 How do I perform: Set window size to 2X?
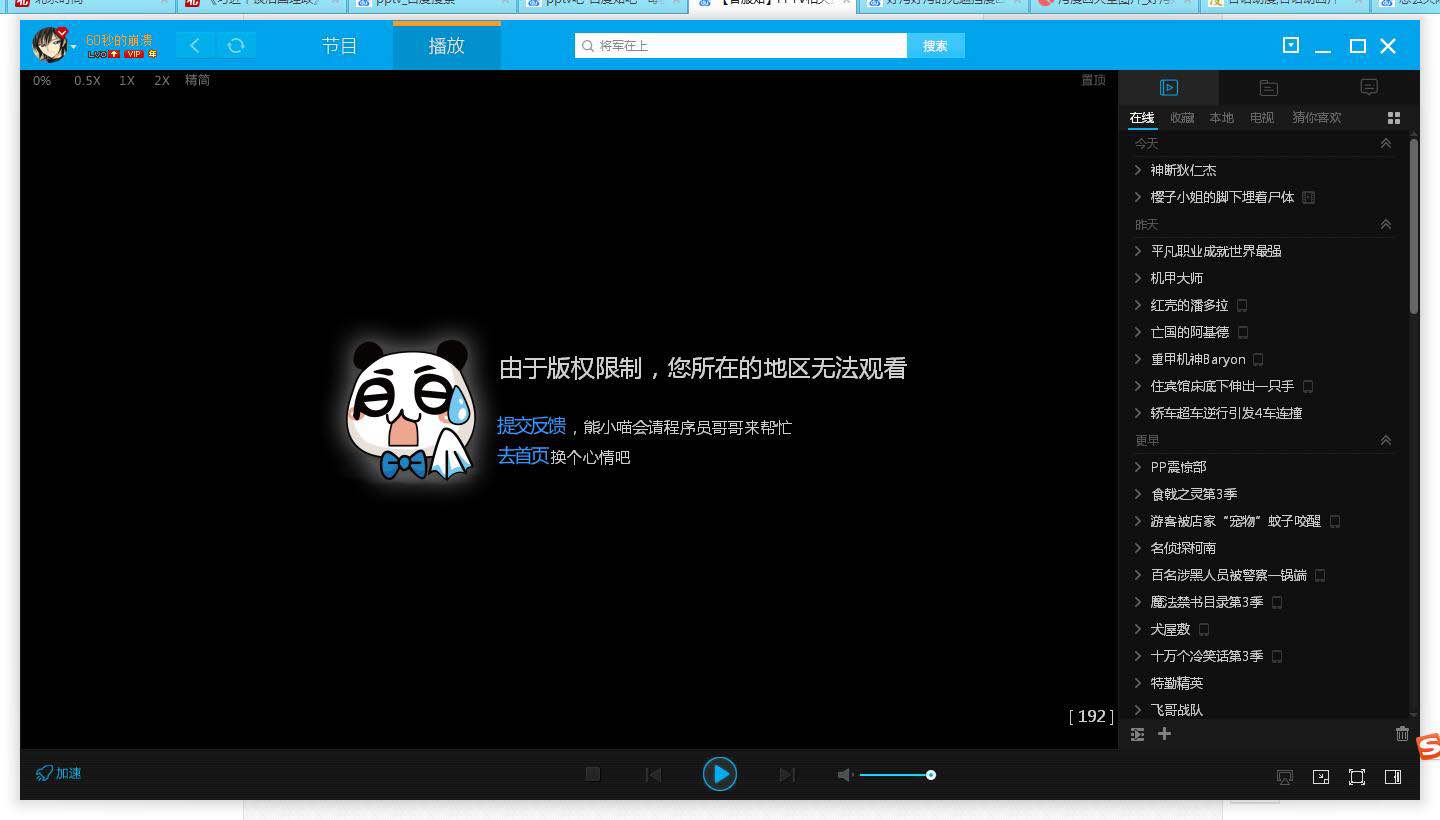[x=162, y=80]
